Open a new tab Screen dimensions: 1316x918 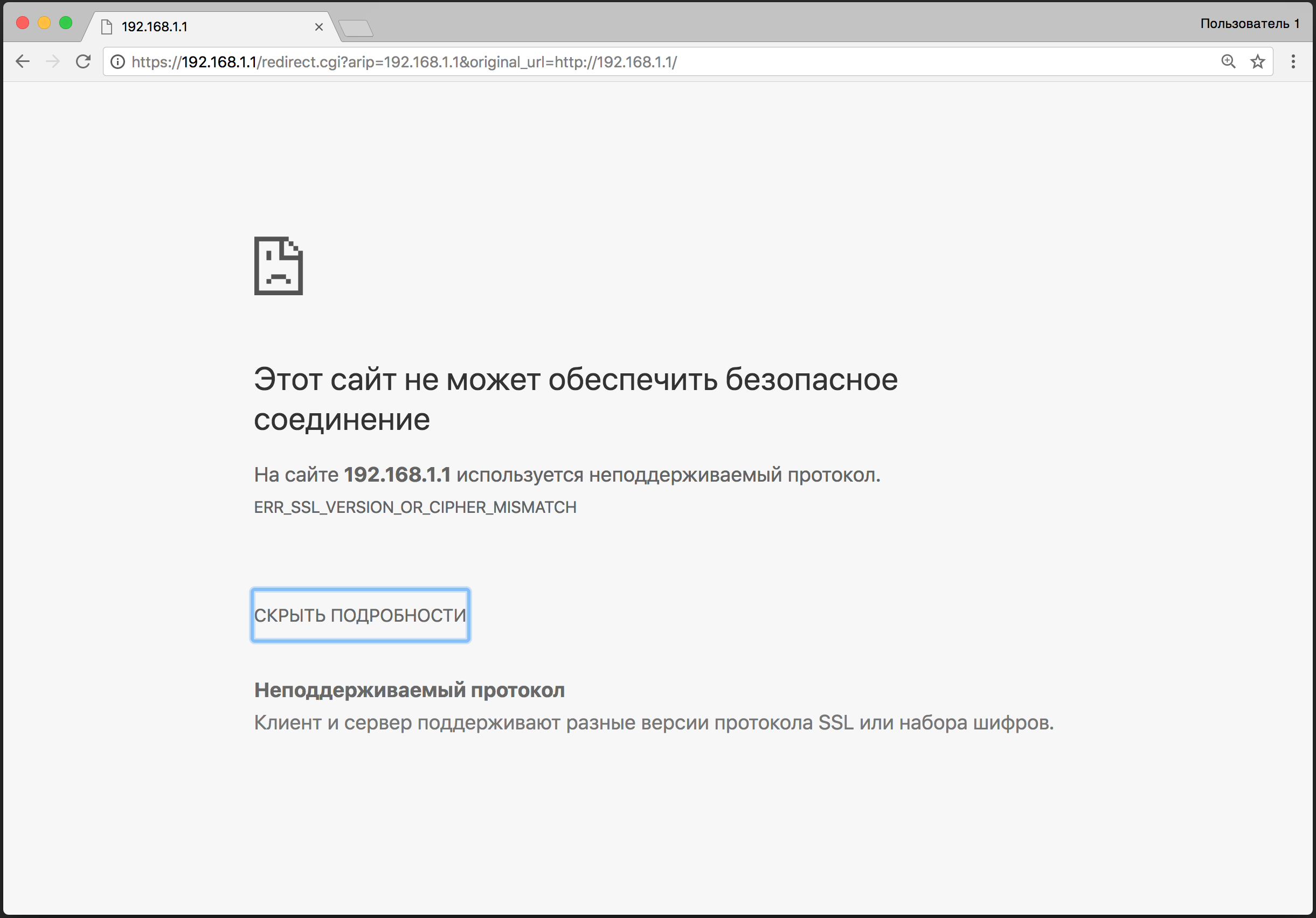356,27
